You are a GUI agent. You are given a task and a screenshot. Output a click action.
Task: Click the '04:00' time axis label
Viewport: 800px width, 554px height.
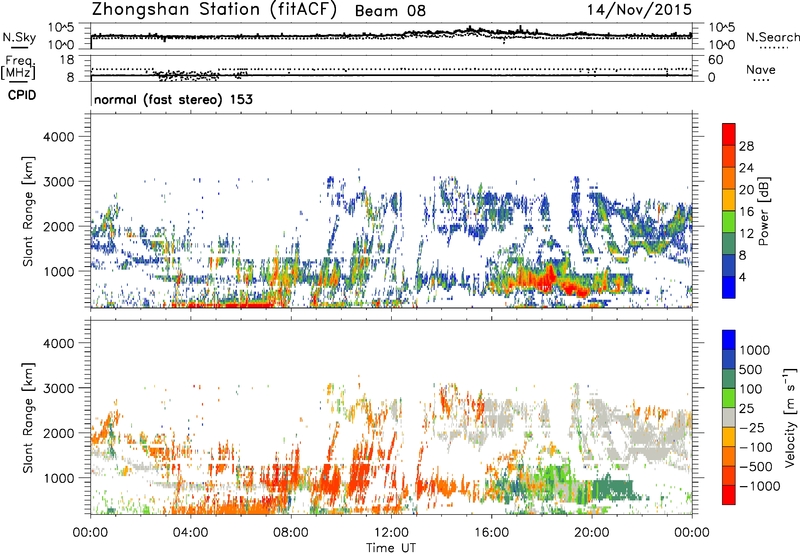click(x=190, y=533)
